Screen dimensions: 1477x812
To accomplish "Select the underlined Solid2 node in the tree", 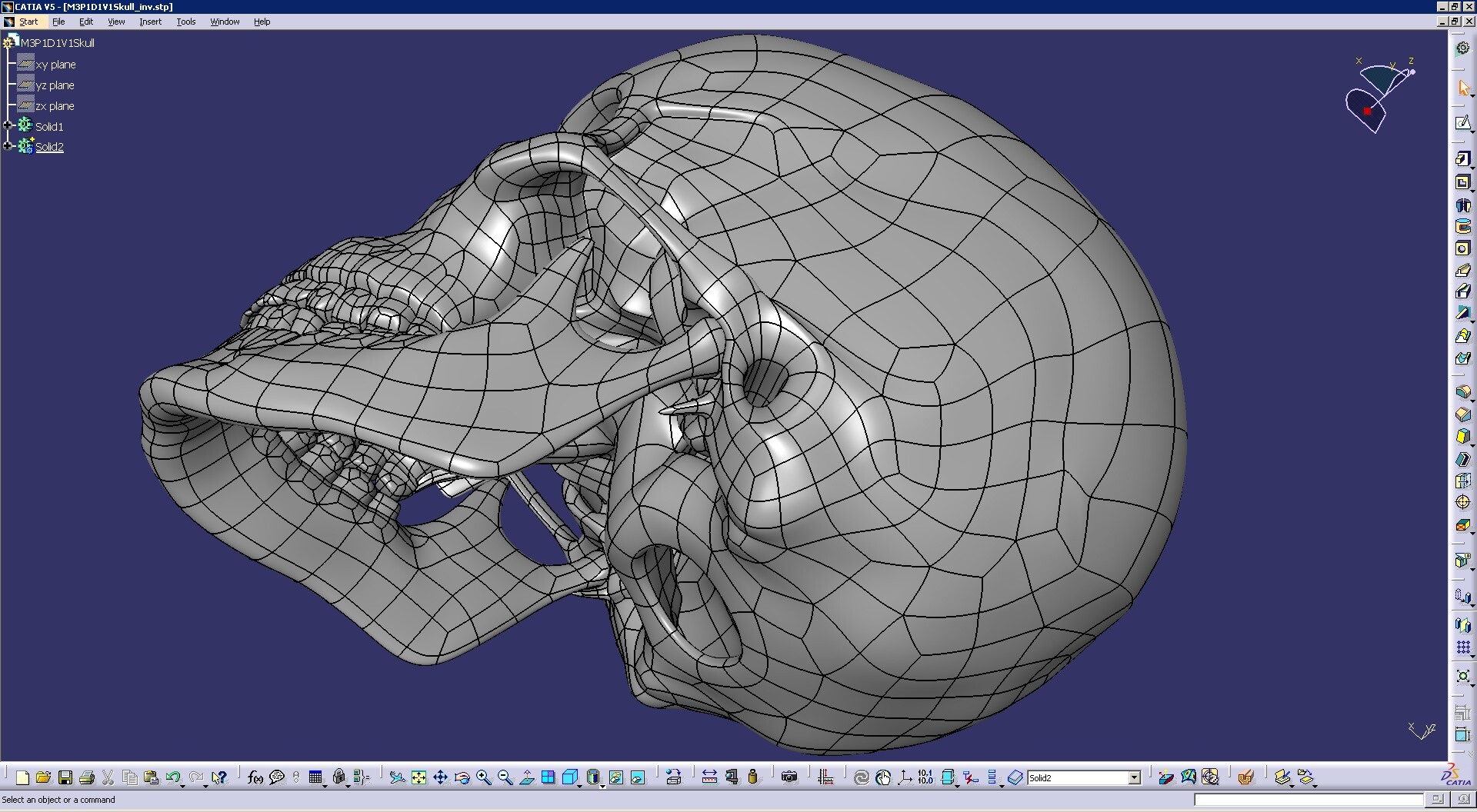I will pos(49,146).
